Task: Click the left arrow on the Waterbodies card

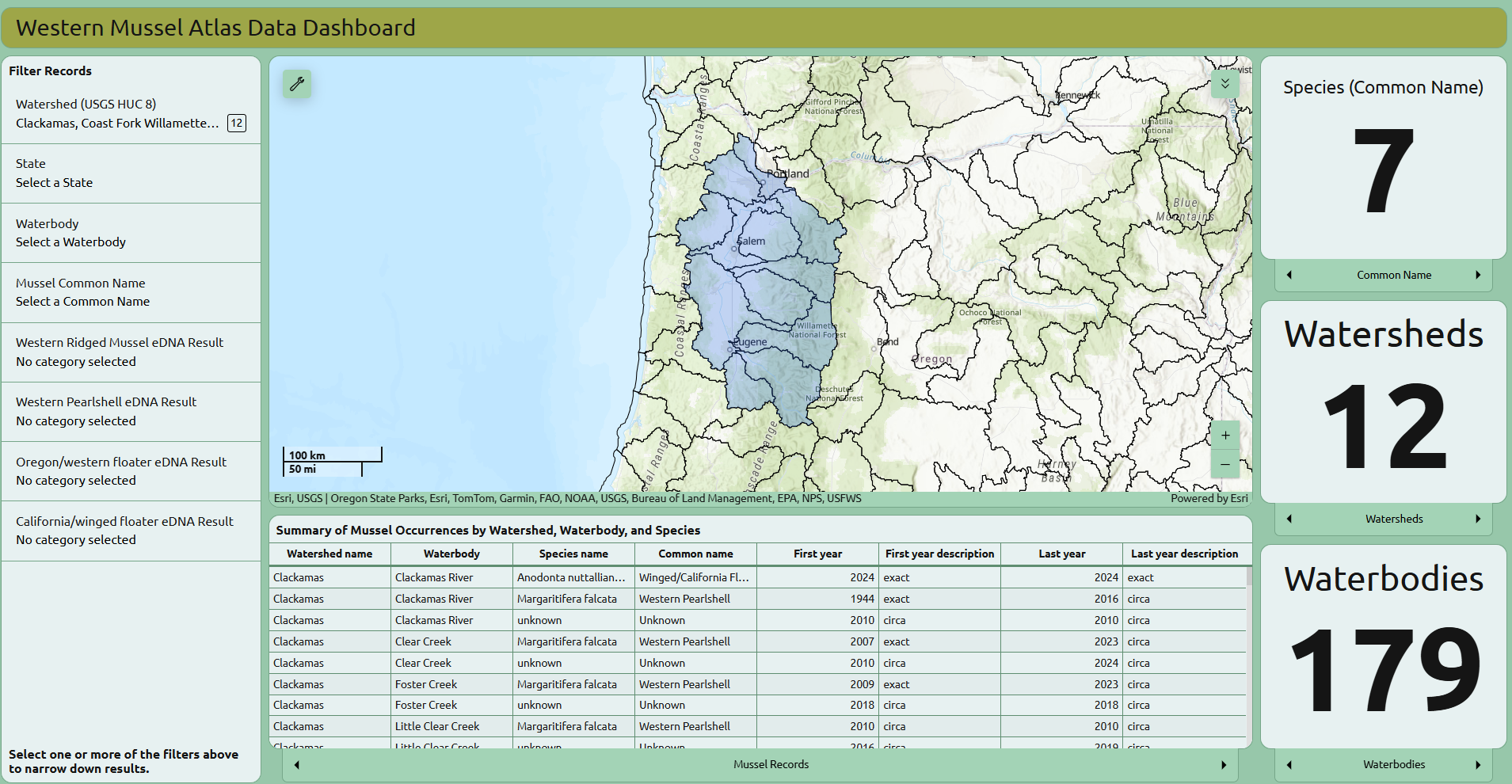Action: coord(1289,764)
